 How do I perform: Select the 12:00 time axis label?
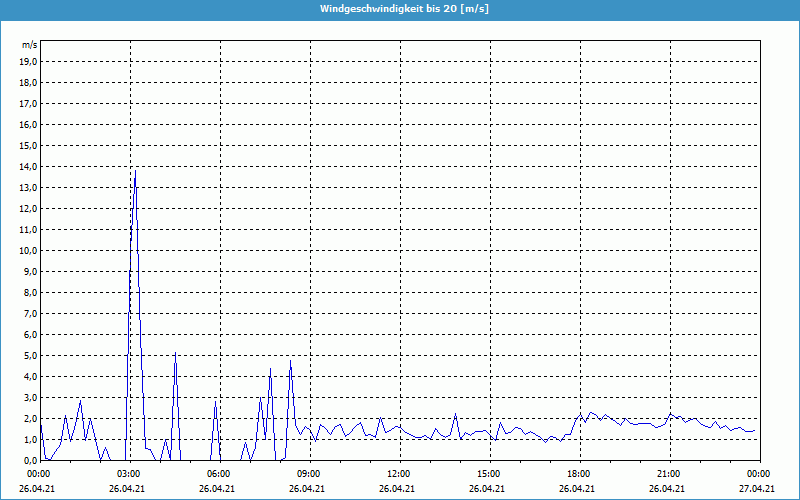[398, 473]
